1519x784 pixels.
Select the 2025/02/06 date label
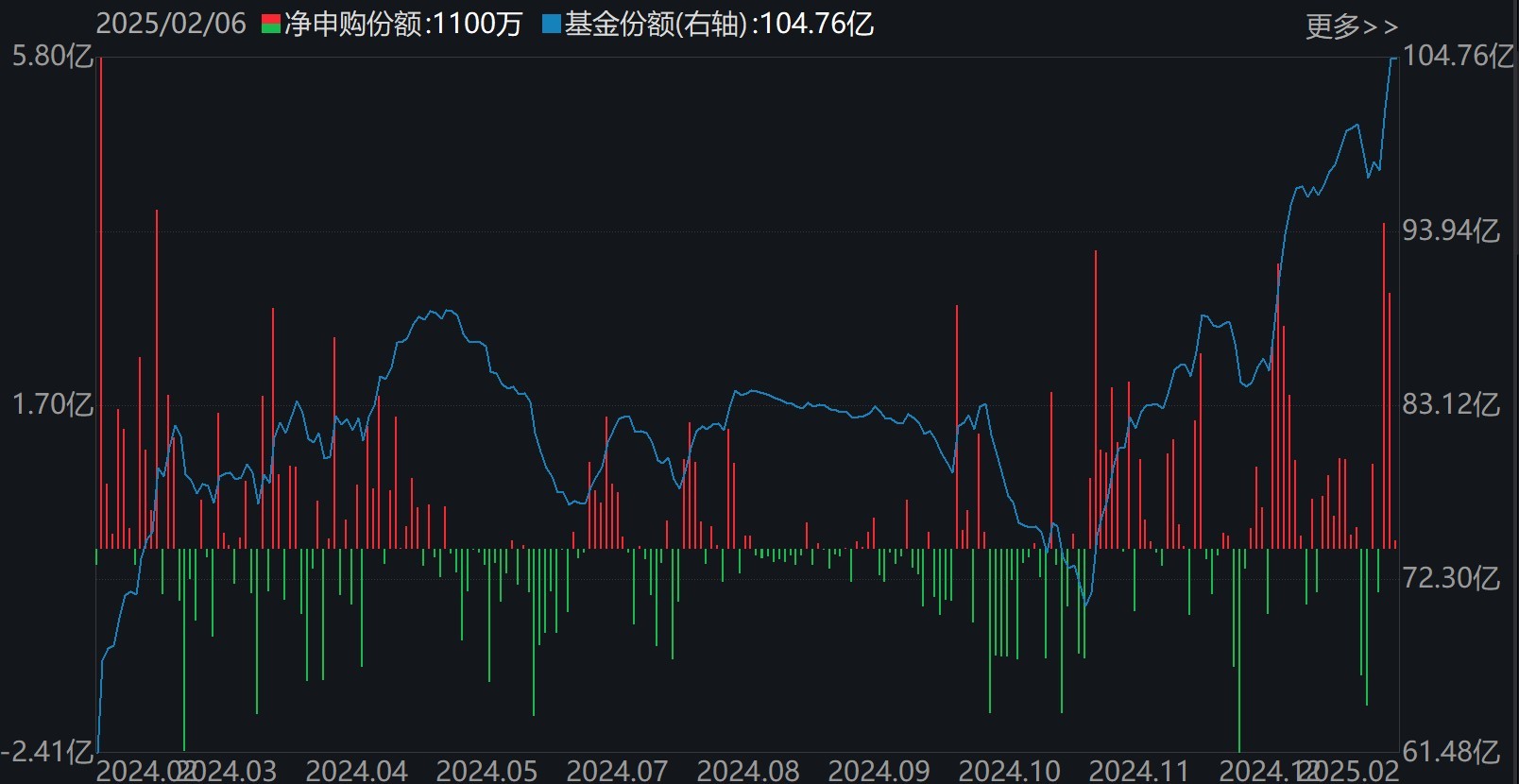click(x=171, y=25)
